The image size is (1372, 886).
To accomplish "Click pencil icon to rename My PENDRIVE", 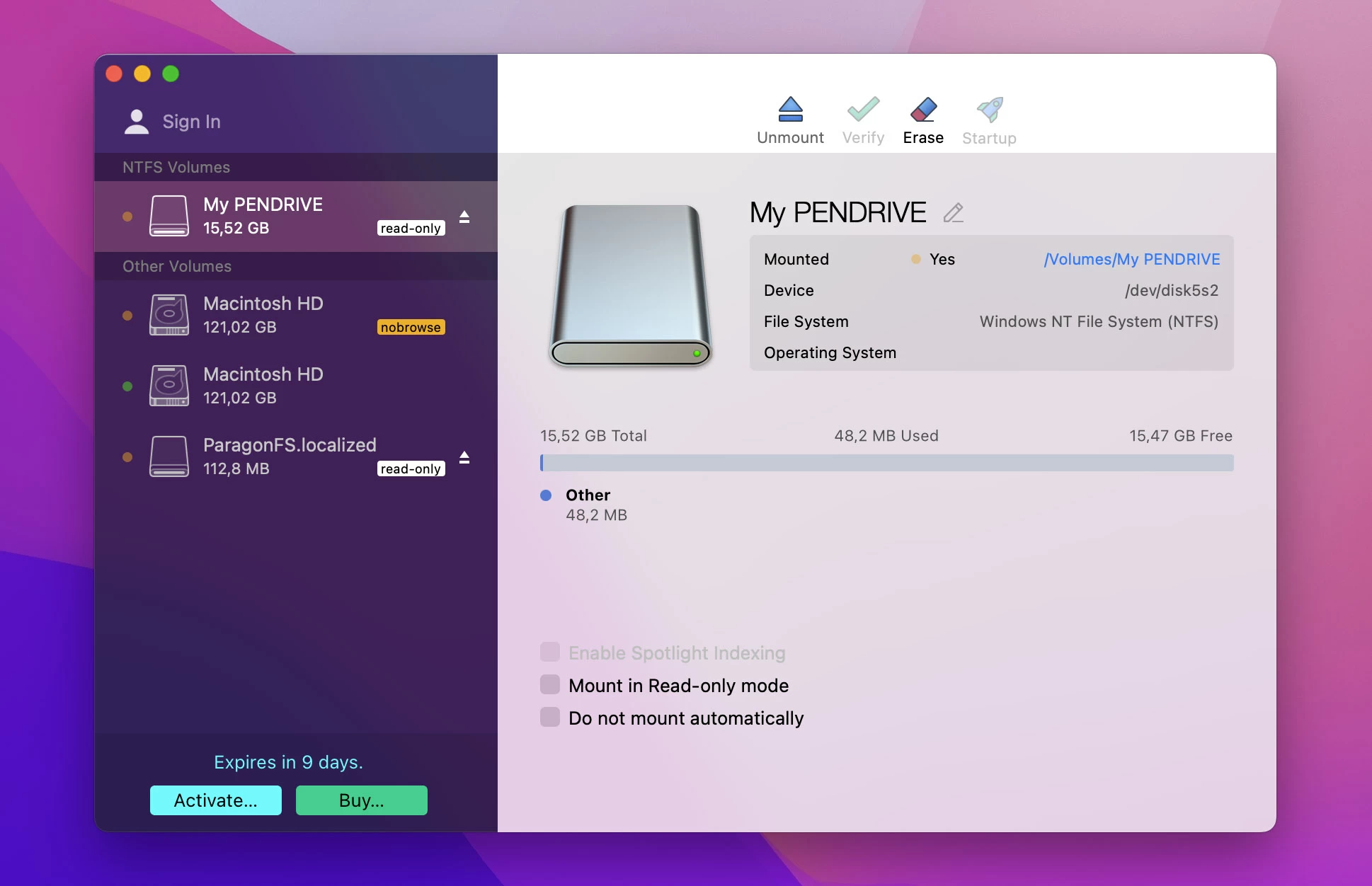I will pyautogui.click(x=953, y=213).
